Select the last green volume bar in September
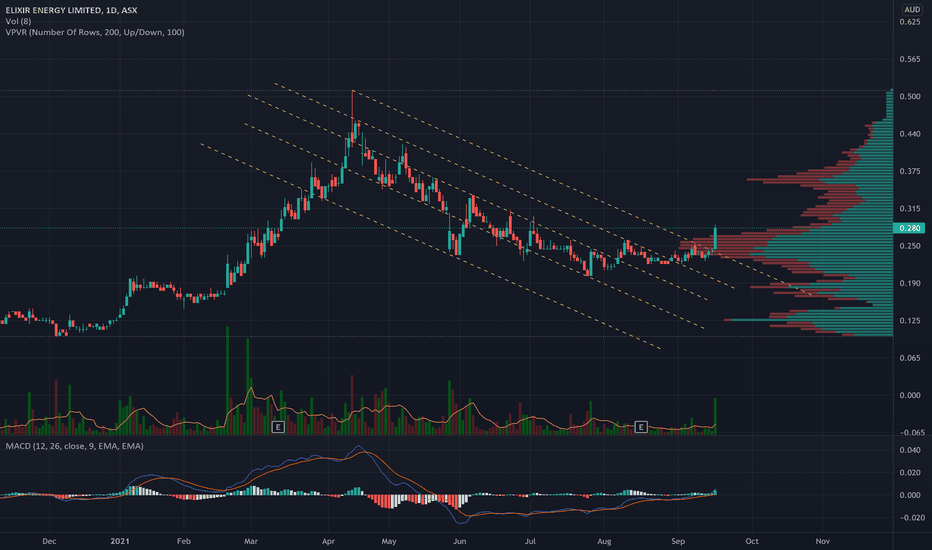This screenshot has width=932, height=550. (x=715, y=416)
